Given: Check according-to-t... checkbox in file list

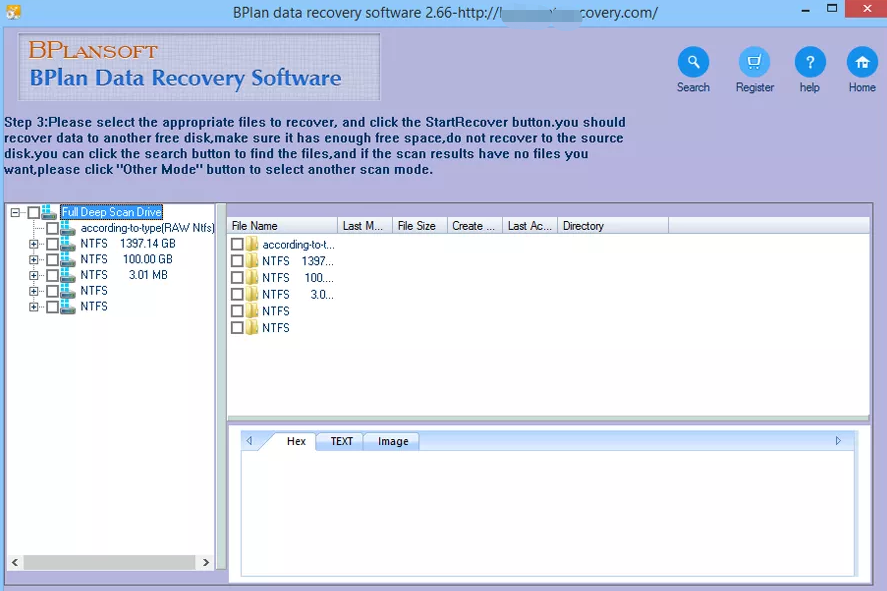Looking at the screenshot, I should pyautogui.click(x=237, y=244).
